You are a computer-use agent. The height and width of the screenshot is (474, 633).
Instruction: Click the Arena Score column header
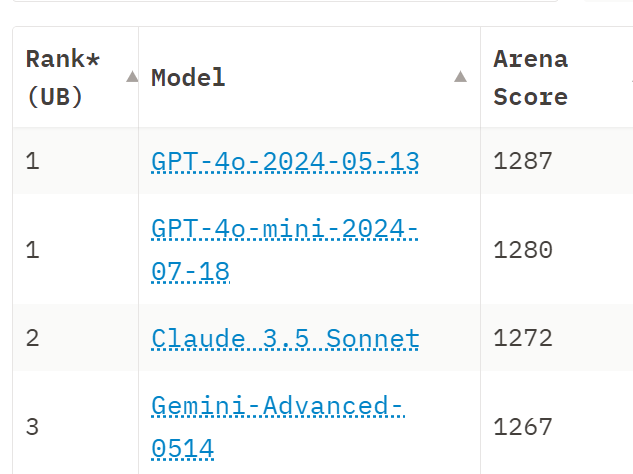click(x=557, y=77)
